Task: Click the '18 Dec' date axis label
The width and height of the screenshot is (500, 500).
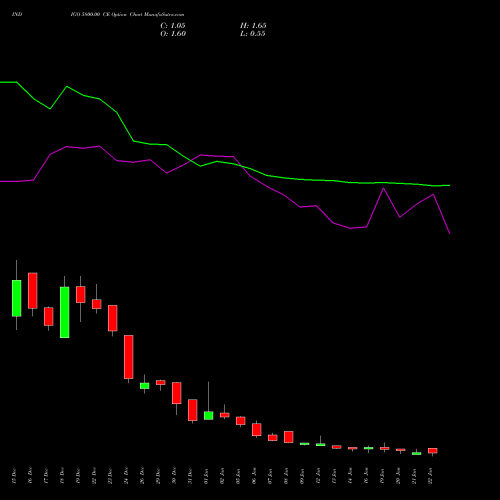Action: tap(62, 476)
